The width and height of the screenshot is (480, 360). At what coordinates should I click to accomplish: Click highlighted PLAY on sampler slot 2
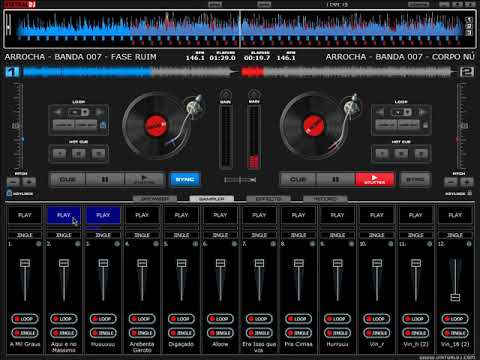pos(64,215)
